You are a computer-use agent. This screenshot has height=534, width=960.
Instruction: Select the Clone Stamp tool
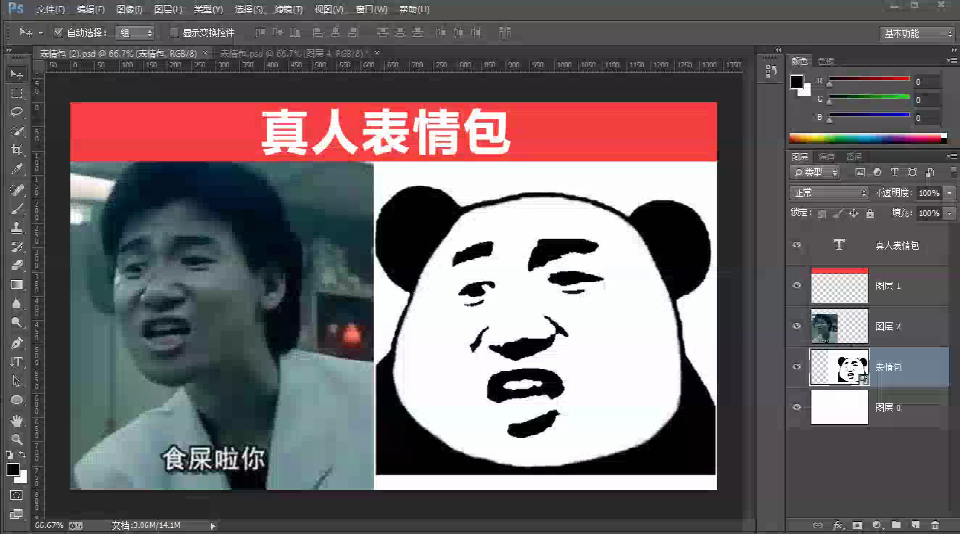[x=17, y=228]
